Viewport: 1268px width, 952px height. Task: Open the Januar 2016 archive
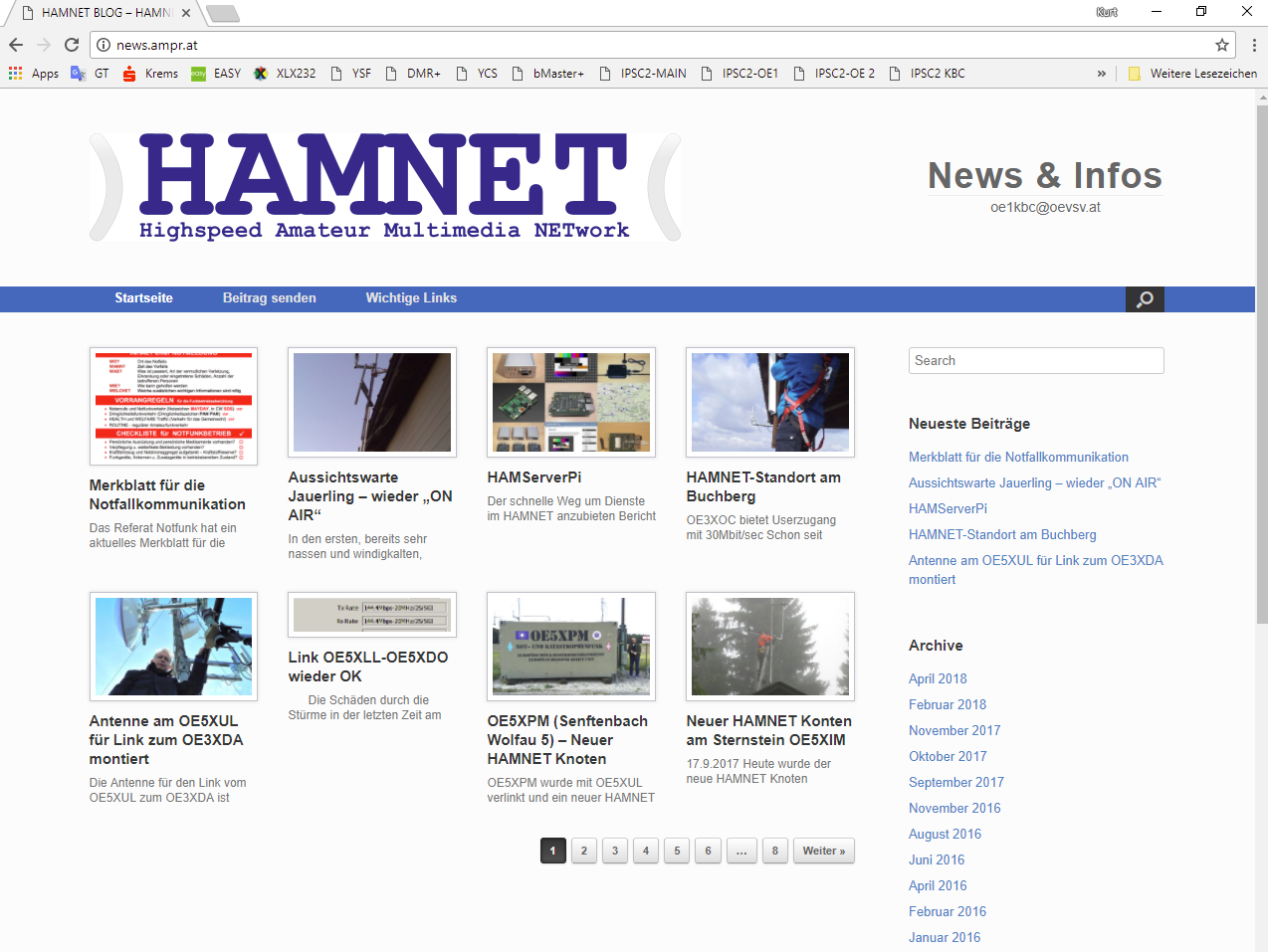click(x=945, y=937)
